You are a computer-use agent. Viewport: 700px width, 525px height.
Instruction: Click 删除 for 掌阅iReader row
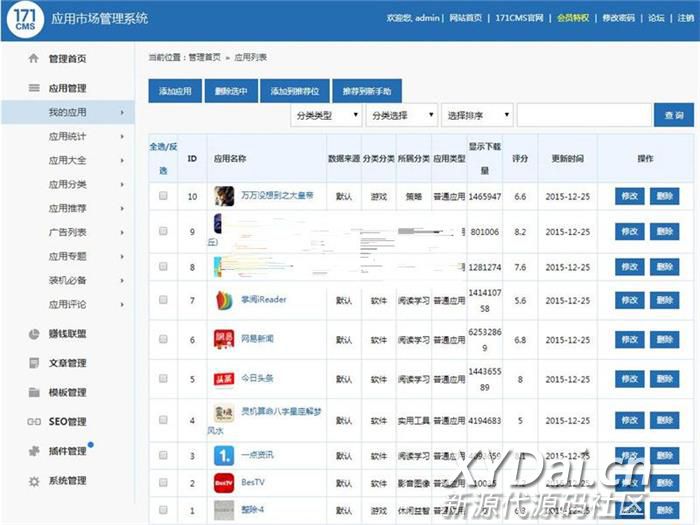[665, 300]
